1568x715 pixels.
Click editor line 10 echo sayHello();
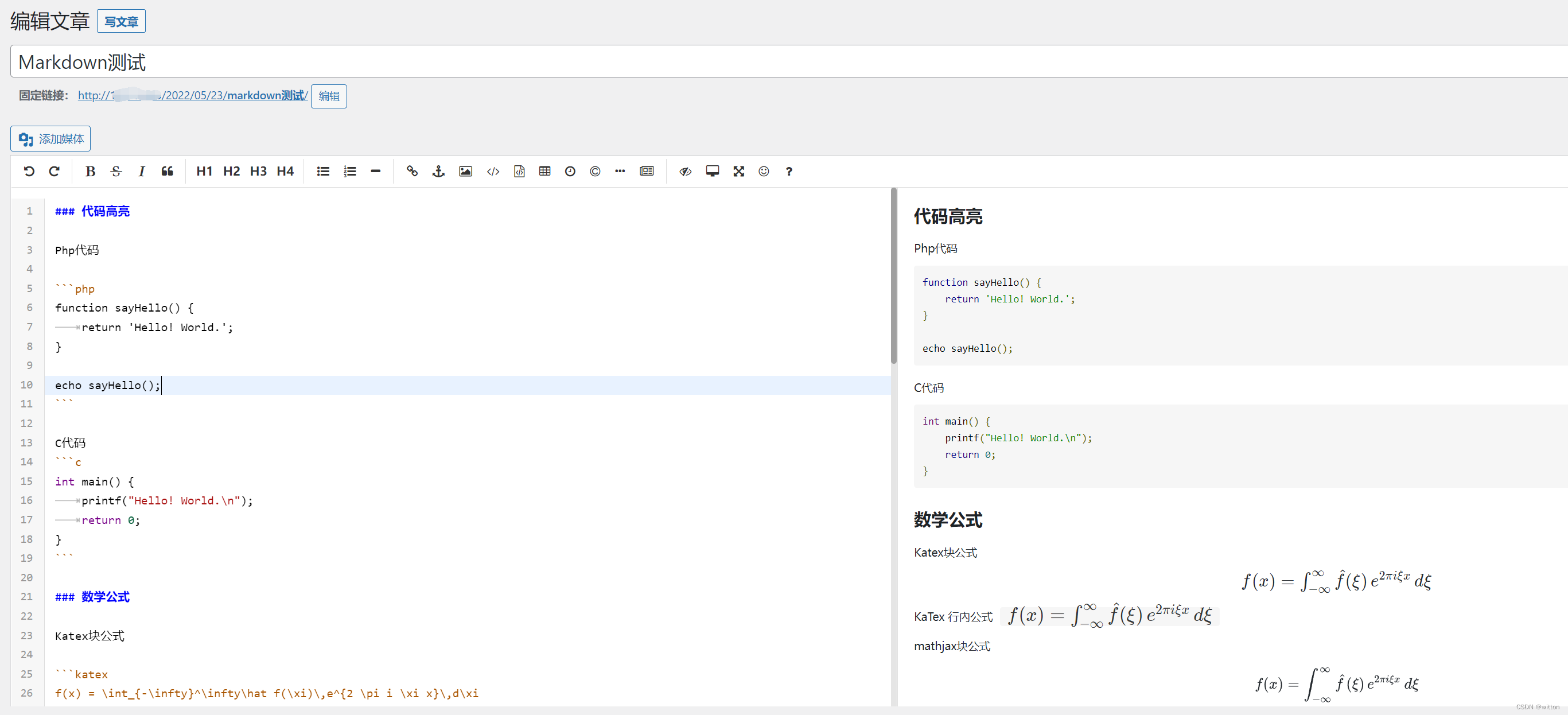tap(468, 386)
